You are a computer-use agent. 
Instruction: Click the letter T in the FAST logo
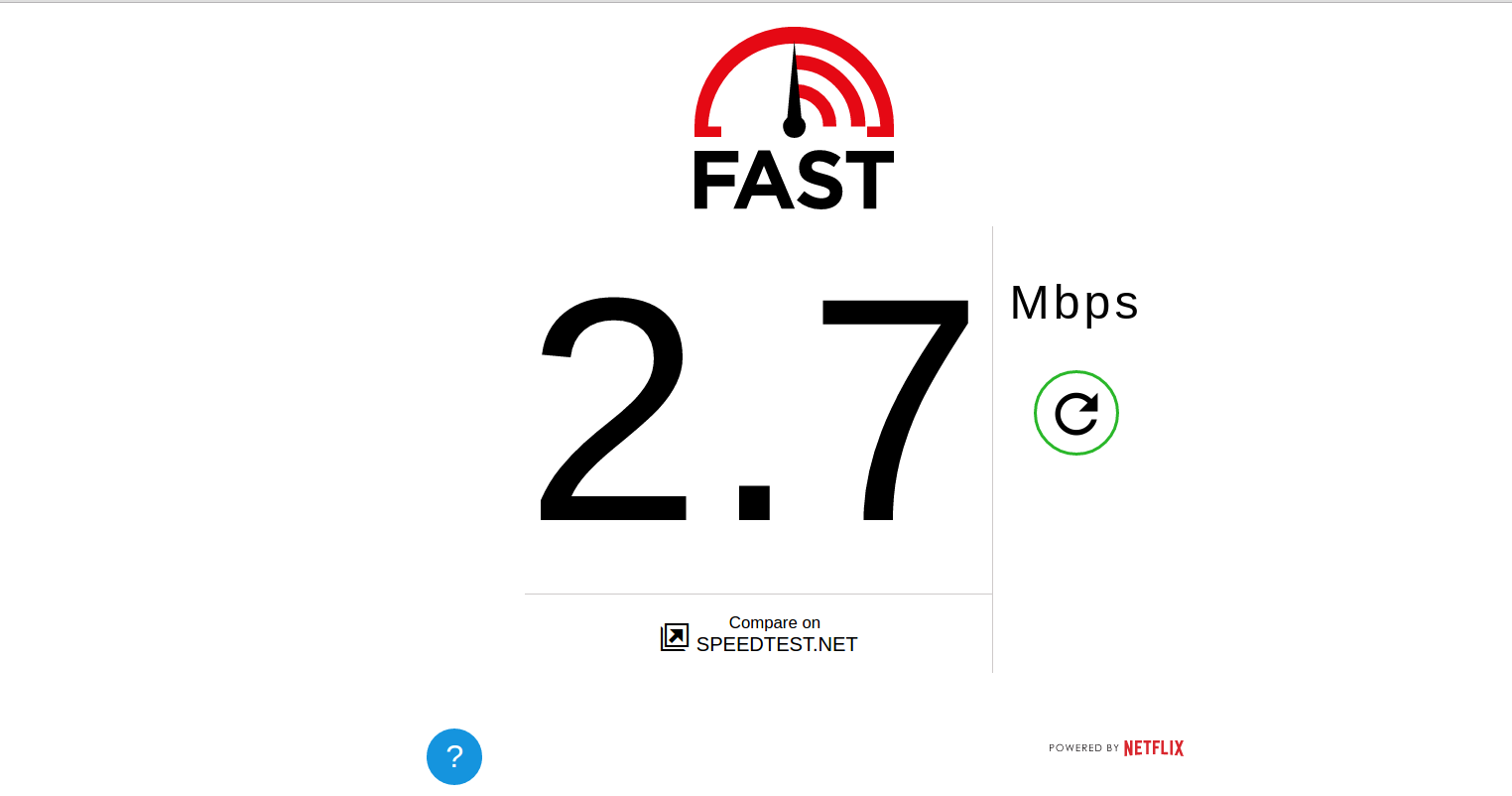pyautogui.click(x=870, y=181)
